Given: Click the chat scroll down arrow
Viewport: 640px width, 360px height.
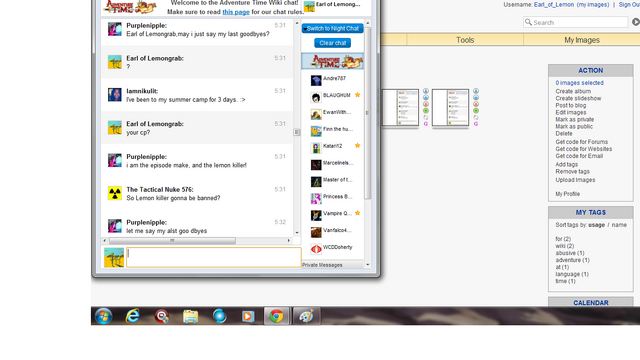Looking at the screenshot, I should point(297,233).
